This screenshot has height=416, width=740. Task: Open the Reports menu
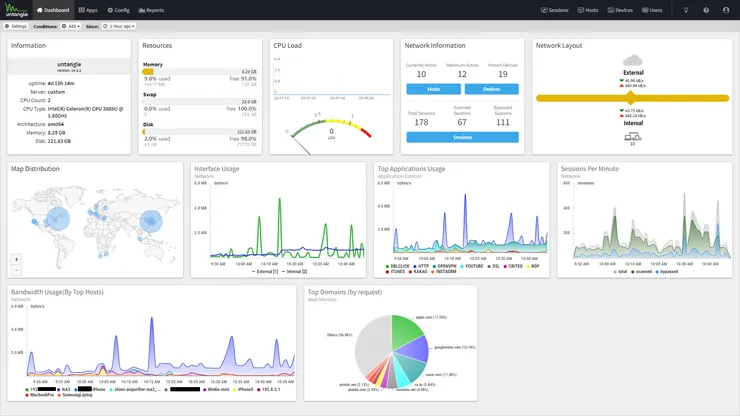coord(151,10)
